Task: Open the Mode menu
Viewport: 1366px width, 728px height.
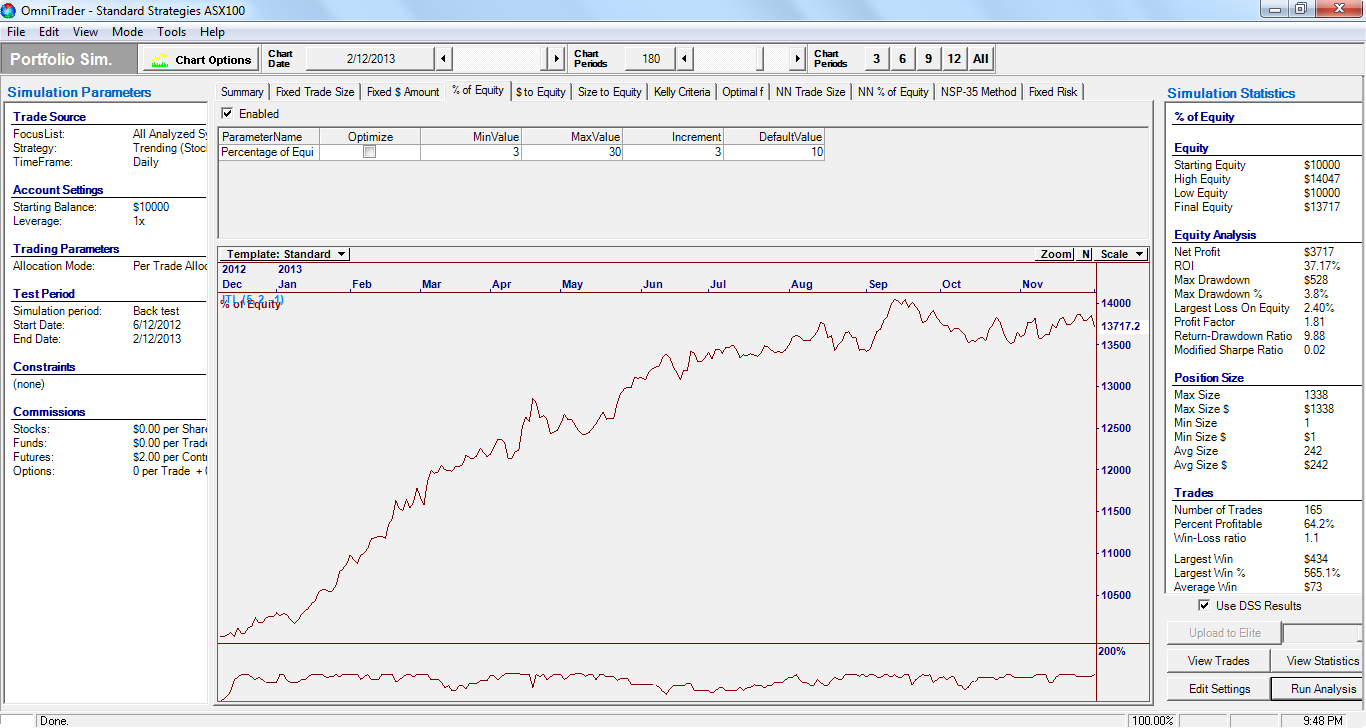Action: tap(127, 32)
